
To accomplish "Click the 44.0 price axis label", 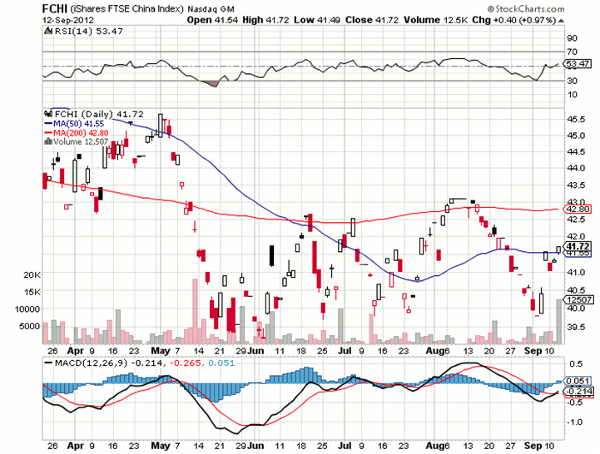I will (576, 168).
